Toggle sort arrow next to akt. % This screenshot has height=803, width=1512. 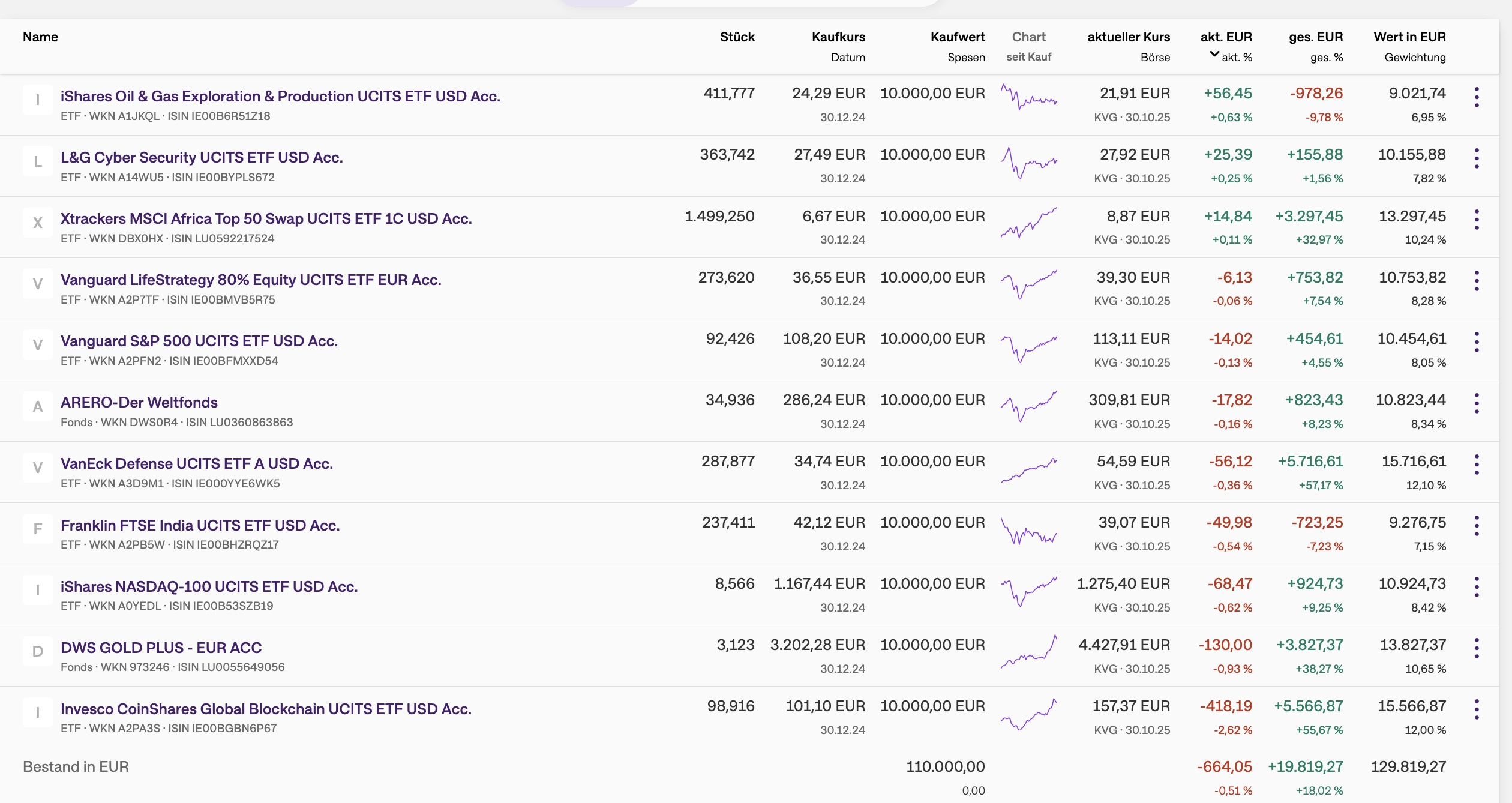1214,55
